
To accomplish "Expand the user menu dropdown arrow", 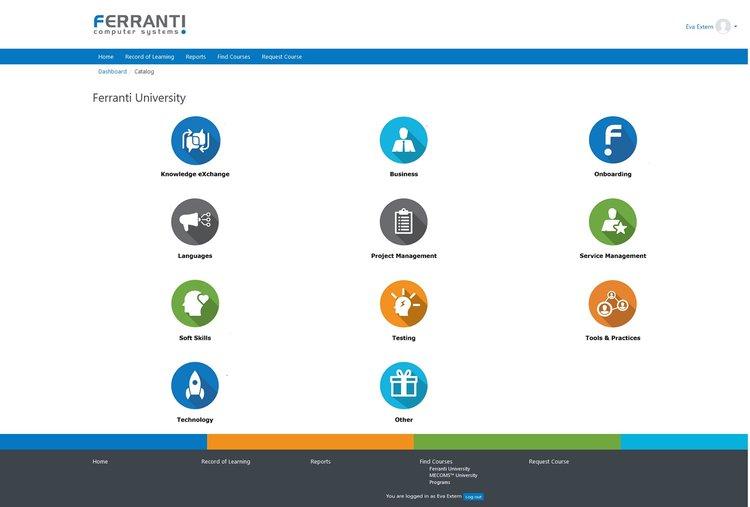I will pyautogui.click(x=736, y=27).
